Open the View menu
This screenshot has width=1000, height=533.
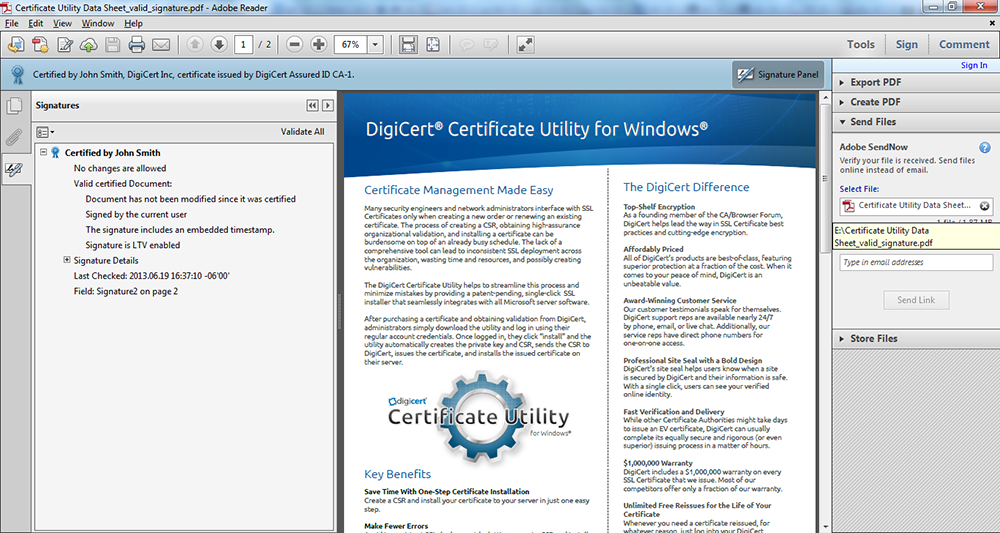[62, 24]
